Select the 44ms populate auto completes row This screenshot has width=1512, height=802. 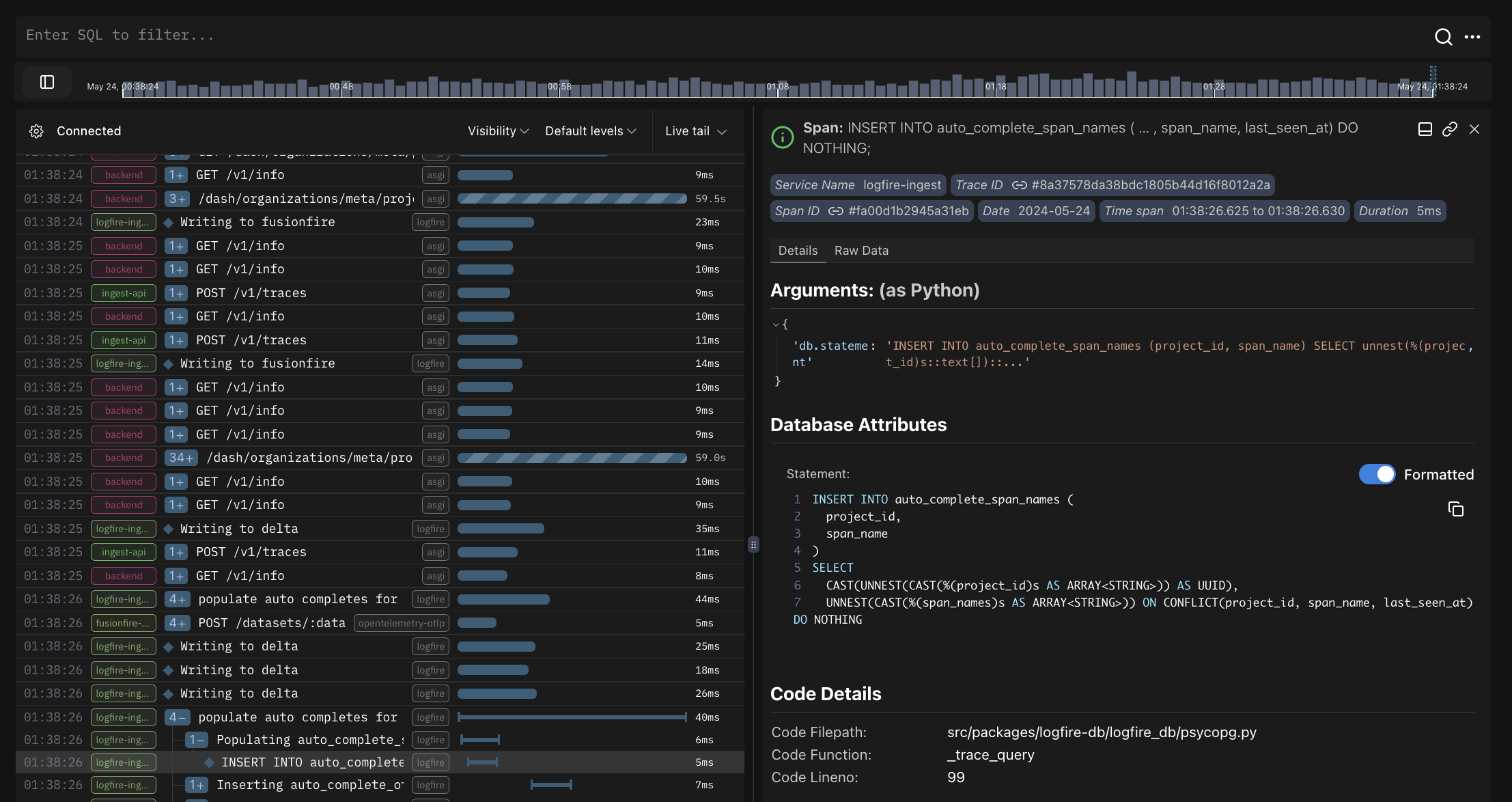tap(380, 599)
